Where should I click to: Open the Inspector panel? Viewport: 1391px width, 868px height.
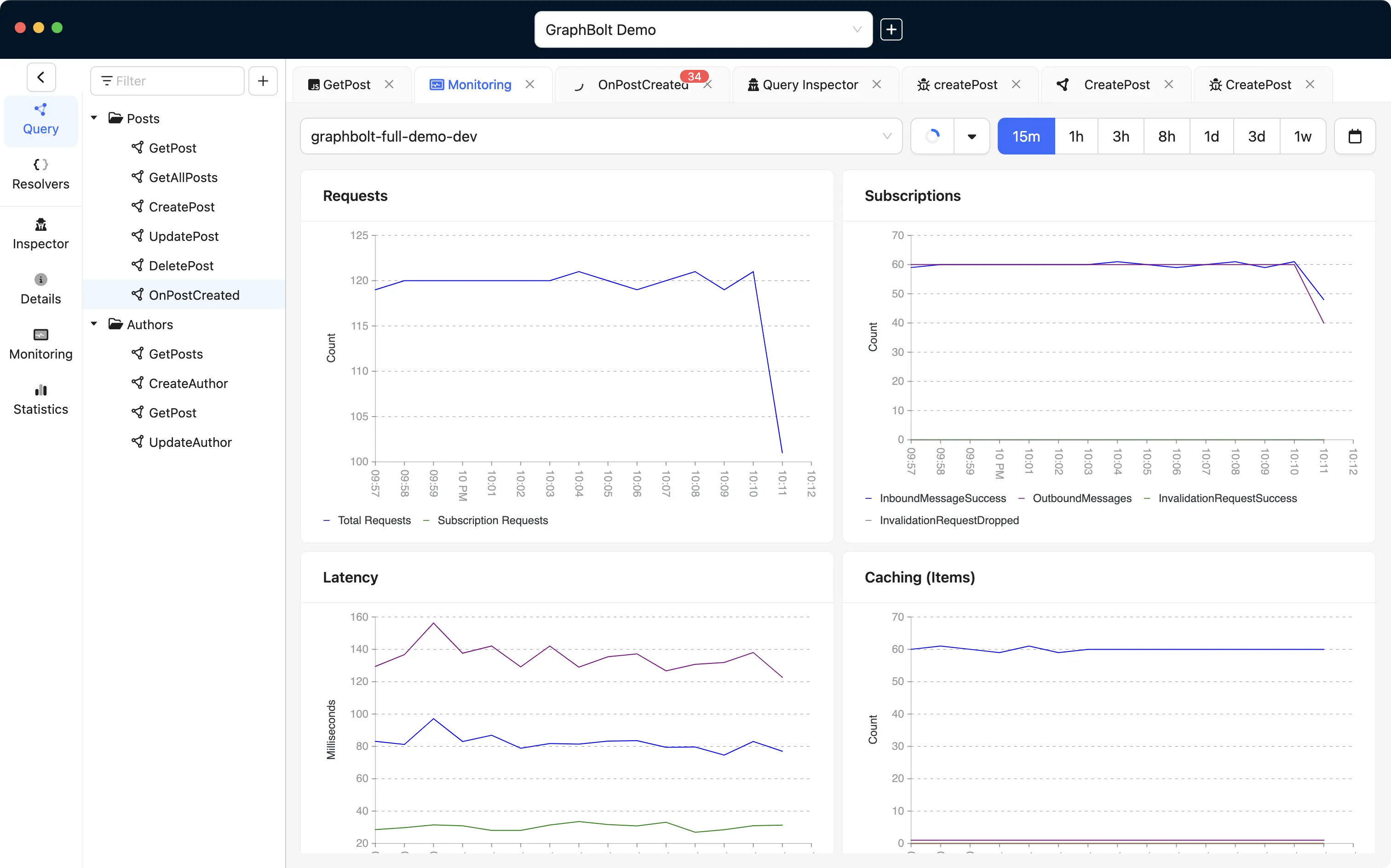(40, 233)
